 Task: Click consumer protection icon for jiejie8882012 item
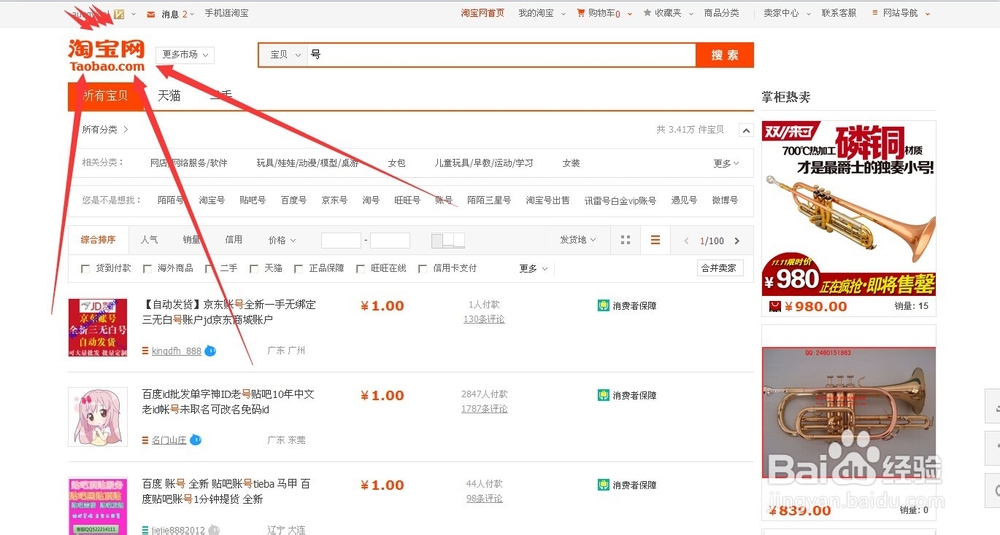[603, 485]
